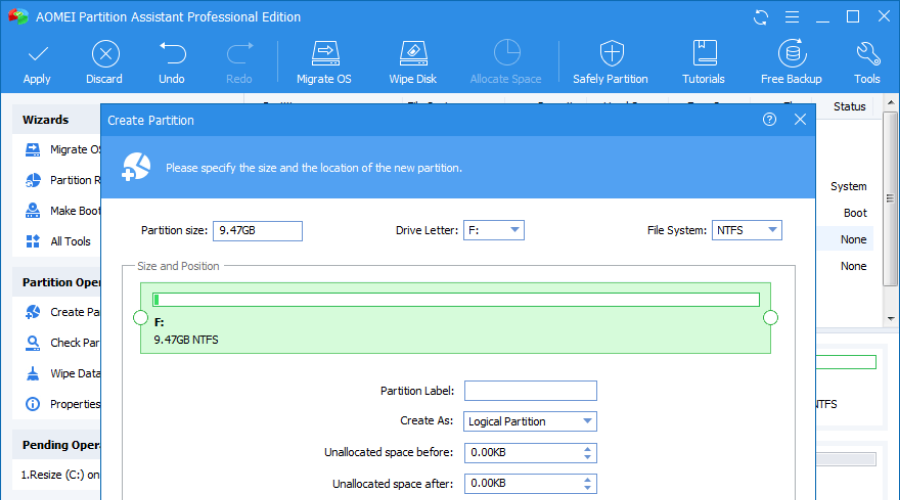The height and width of the screenshot is (500, 900).
Task: Open the hamburger menu in title bar
Action: tap(792, 17)
